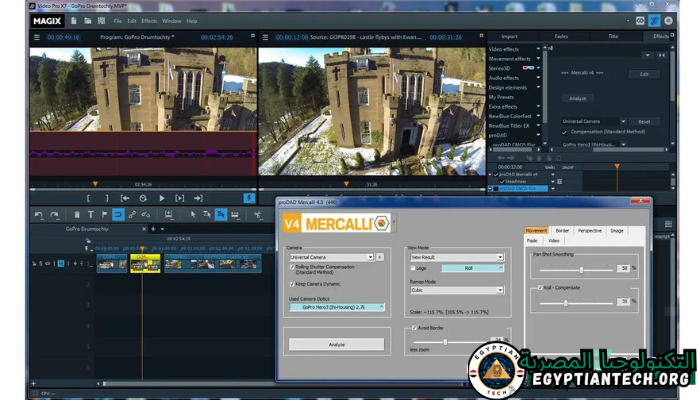
Task: Toggle the Avoid Border checkbox
Action: click(x=413, y=328)
